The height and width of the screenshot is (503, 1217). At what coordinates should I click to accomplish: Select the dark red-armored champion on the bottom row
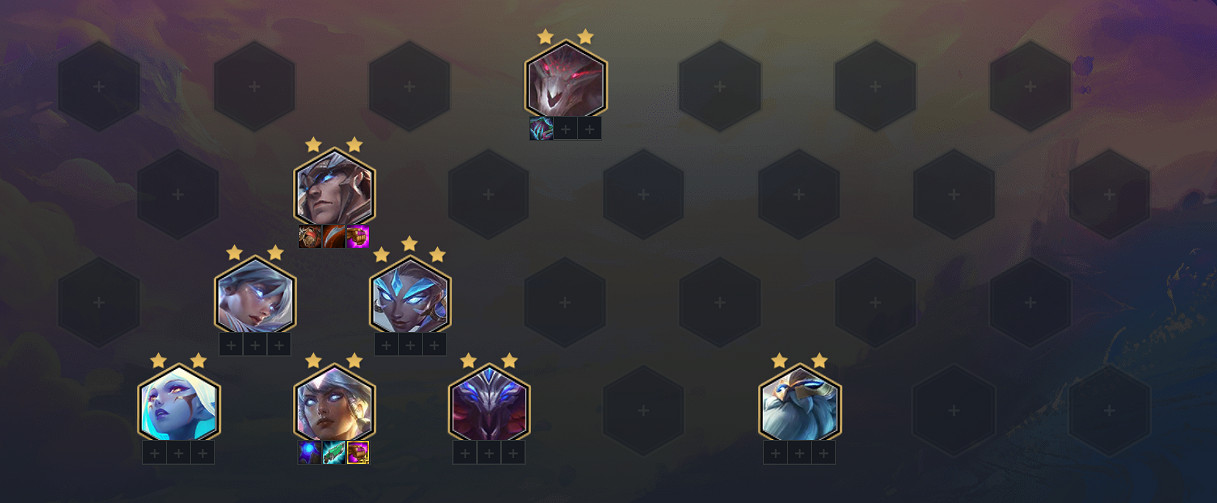[489, 404]
